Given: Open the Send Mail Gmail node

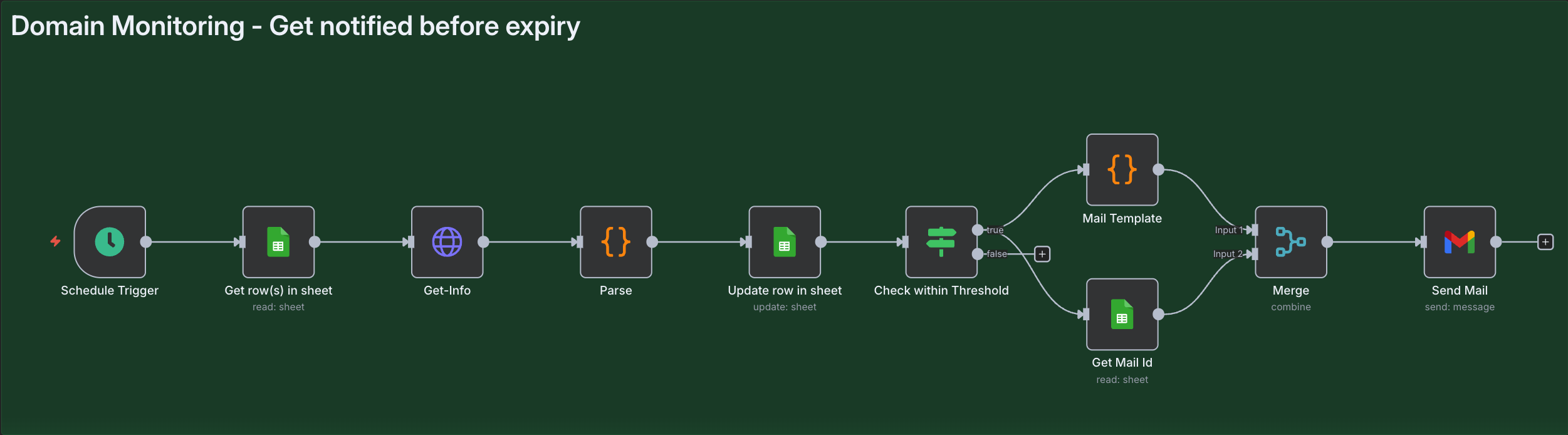Looking at the screenshot, I should coord(1459,242).
